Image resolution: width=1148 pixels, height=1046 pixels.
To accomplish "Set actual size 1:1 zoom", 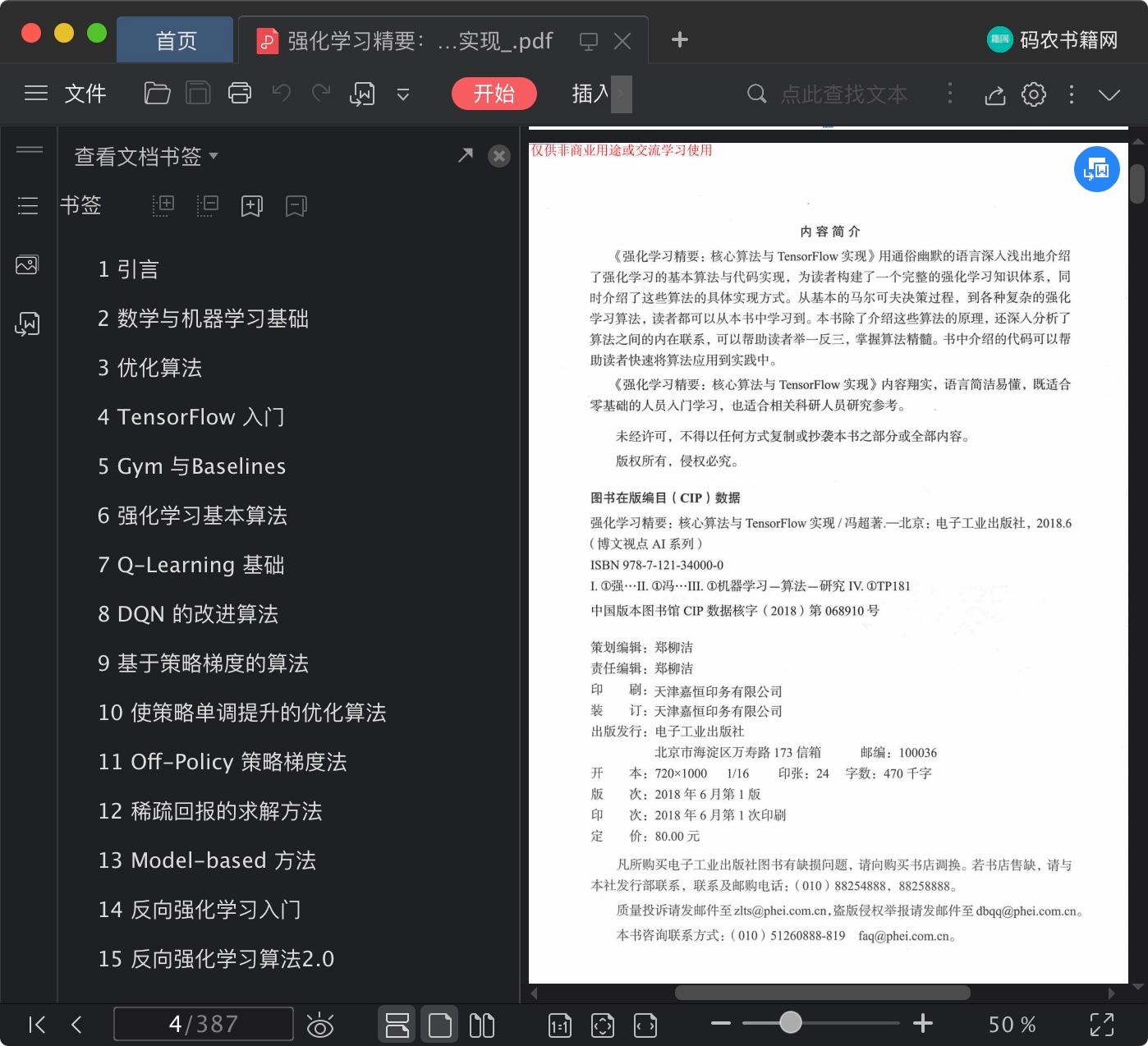I will point(560,1025).
